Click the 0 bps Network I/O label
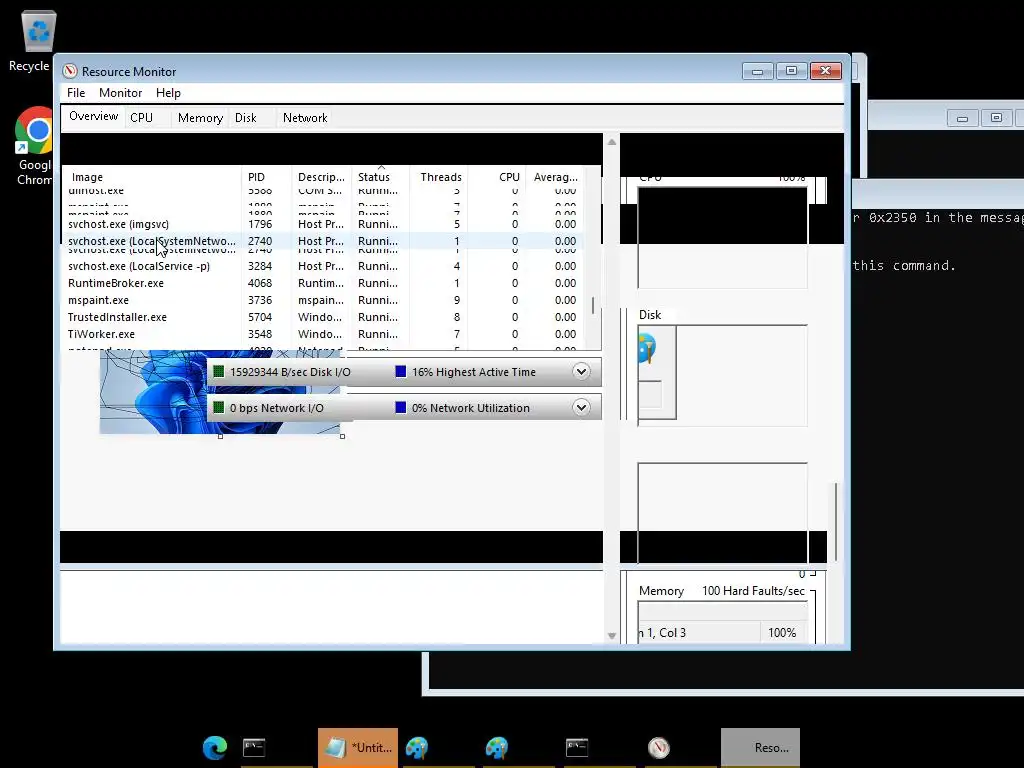The height and width of the screenshot is (768, 1024). (x=276, y=408)
